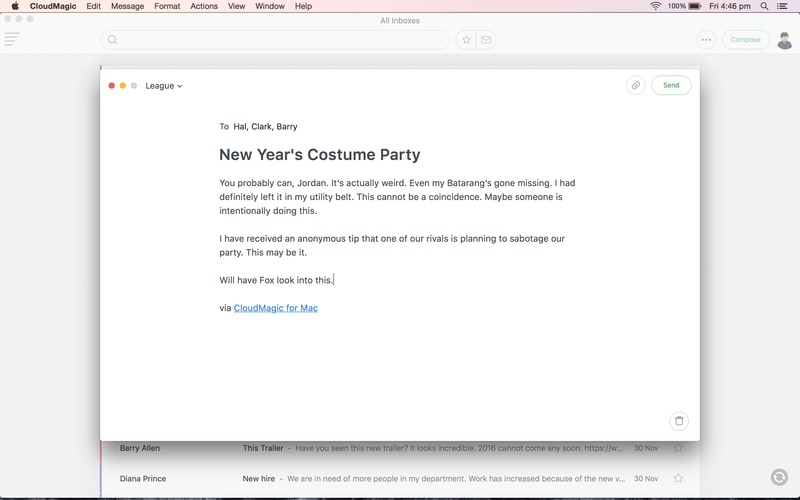Filter unread emails with envelope icon
Screen dimensions: 800x500
[486, 40]
